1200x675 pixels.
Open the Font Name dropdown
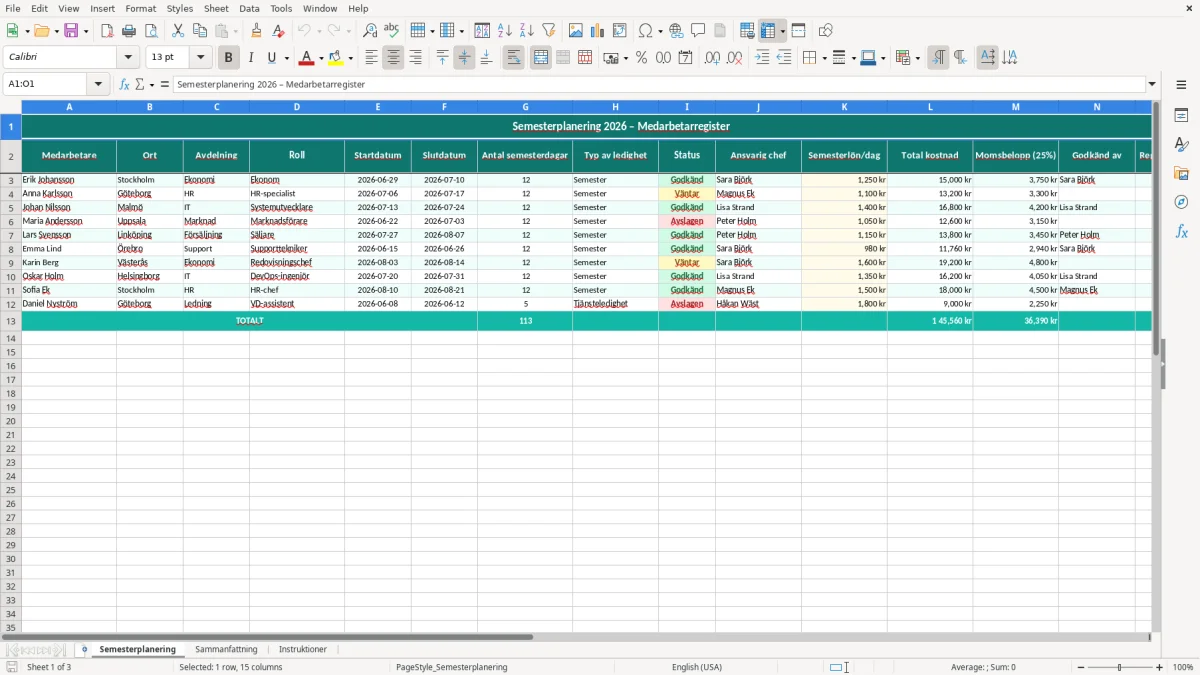(129, 58)
